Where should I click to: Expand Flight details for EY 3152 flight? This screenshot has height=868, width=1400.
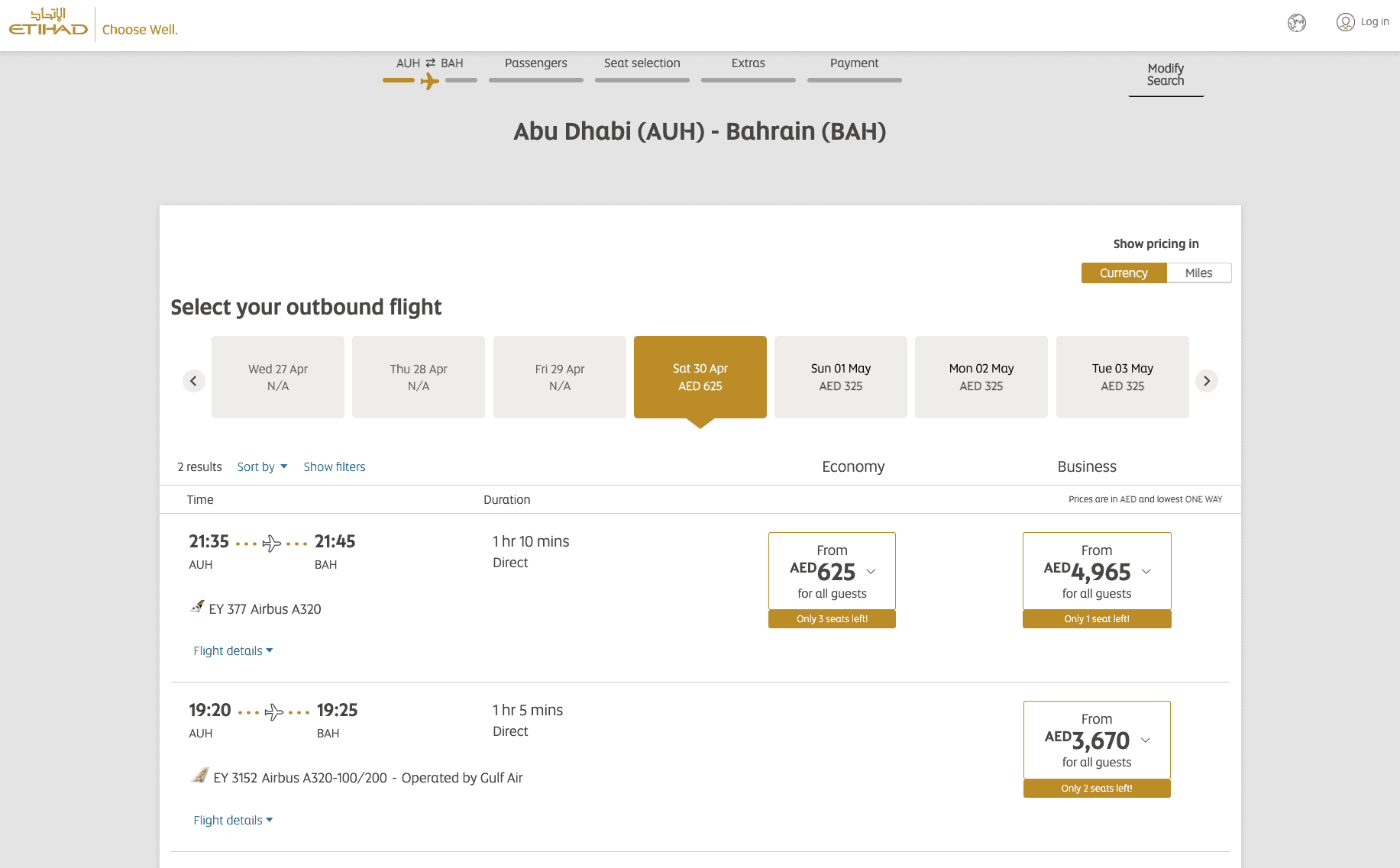pos(233,820)
